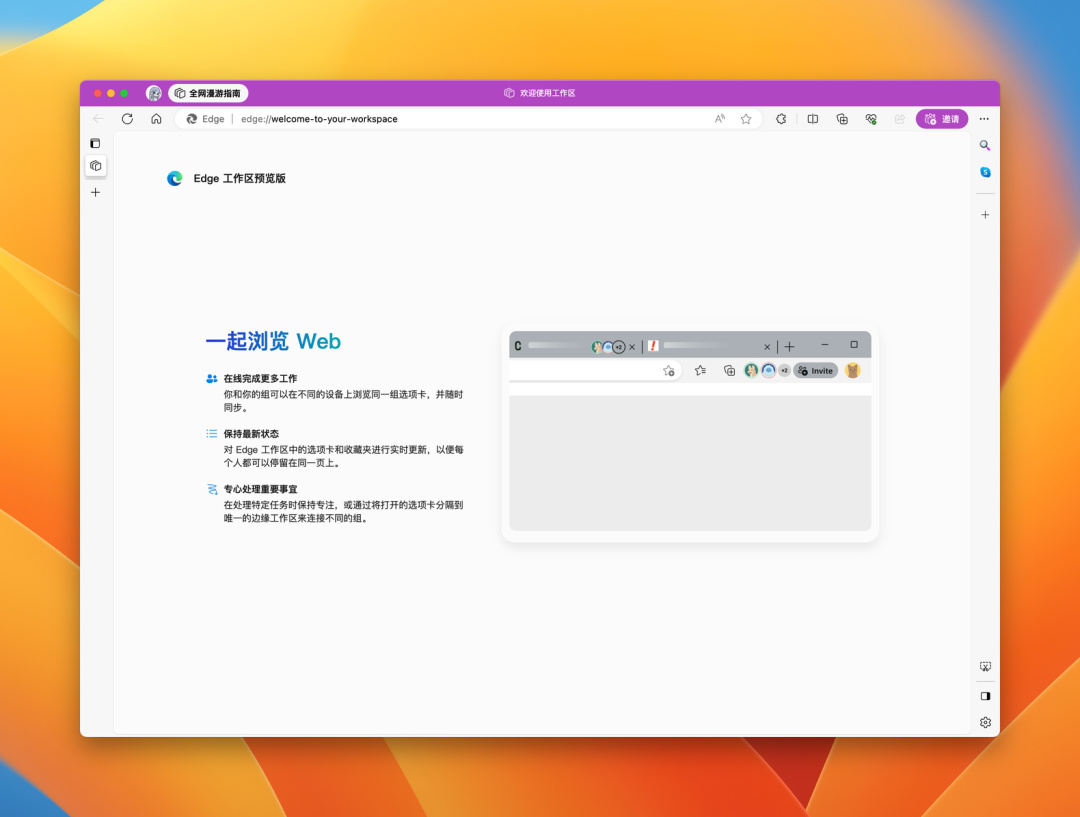Go to the home page
1080x817 pixels.
pos(156,118)
